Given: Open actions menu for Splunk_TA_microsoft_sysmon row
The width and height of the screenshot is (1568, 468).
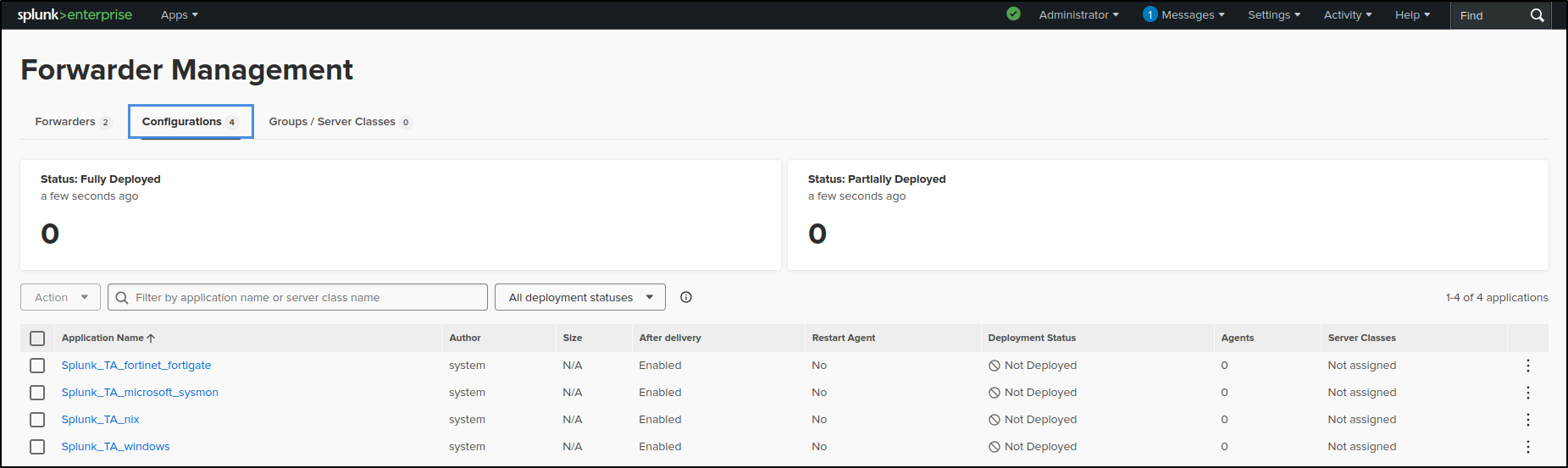Looking at the screenshot, I should coord(1527,393).
